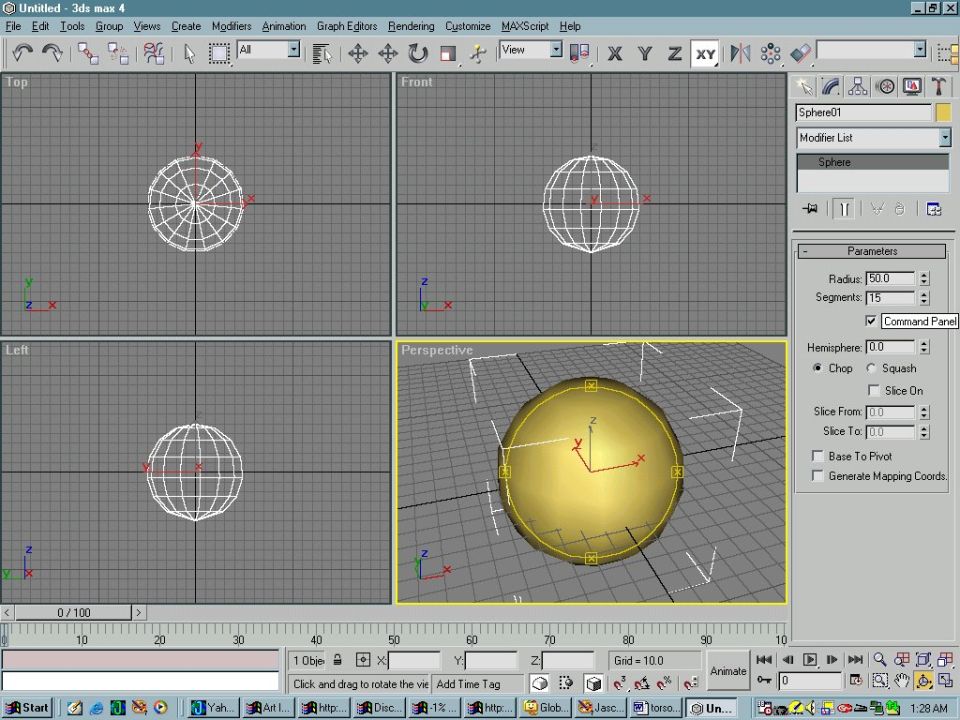
Task: Restrict to Y axis
Action: [x=645, y=54]
